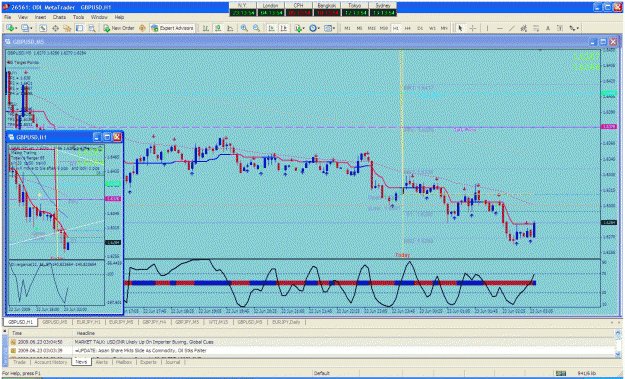Toggle the Navigator panel icon

click(x=67, y=28)
